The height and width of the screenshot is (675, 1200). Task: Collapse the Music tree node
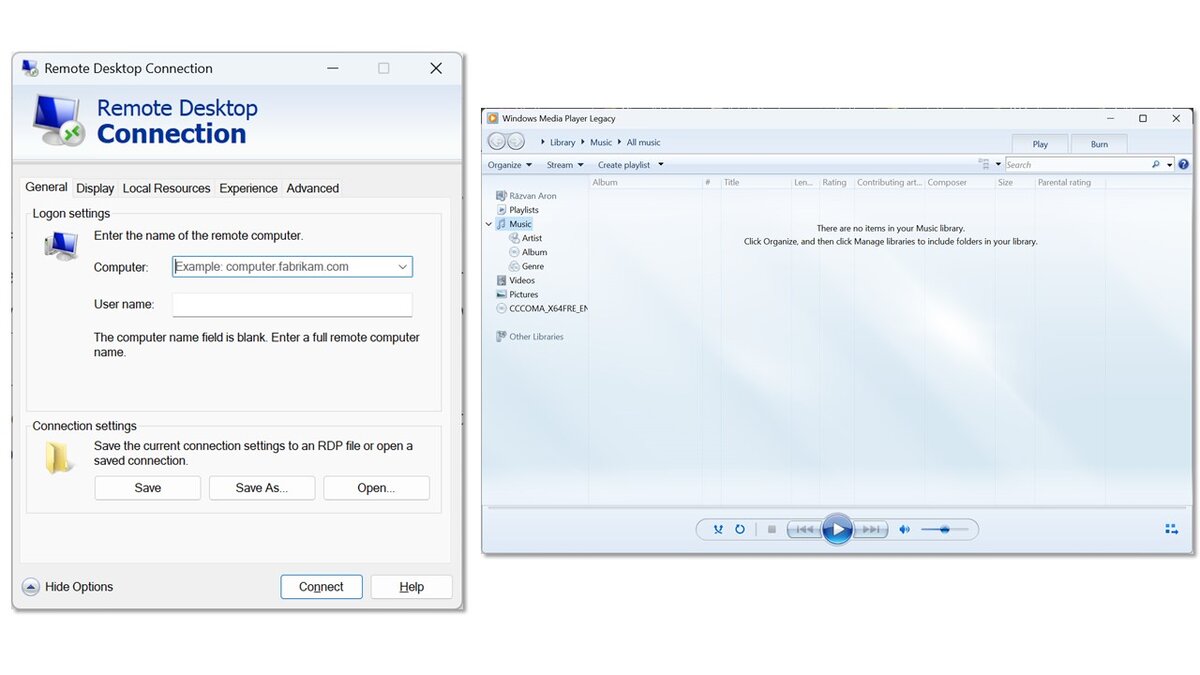coord(489,224)
